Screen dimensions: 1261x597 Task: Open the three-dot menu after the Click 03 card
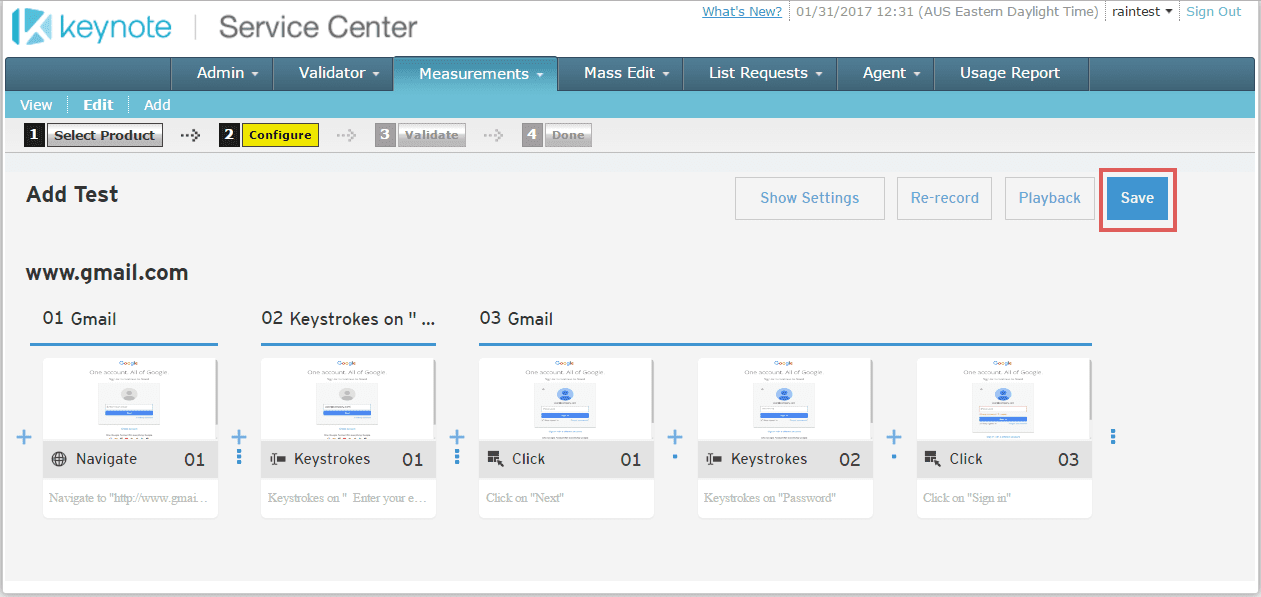1113,437
